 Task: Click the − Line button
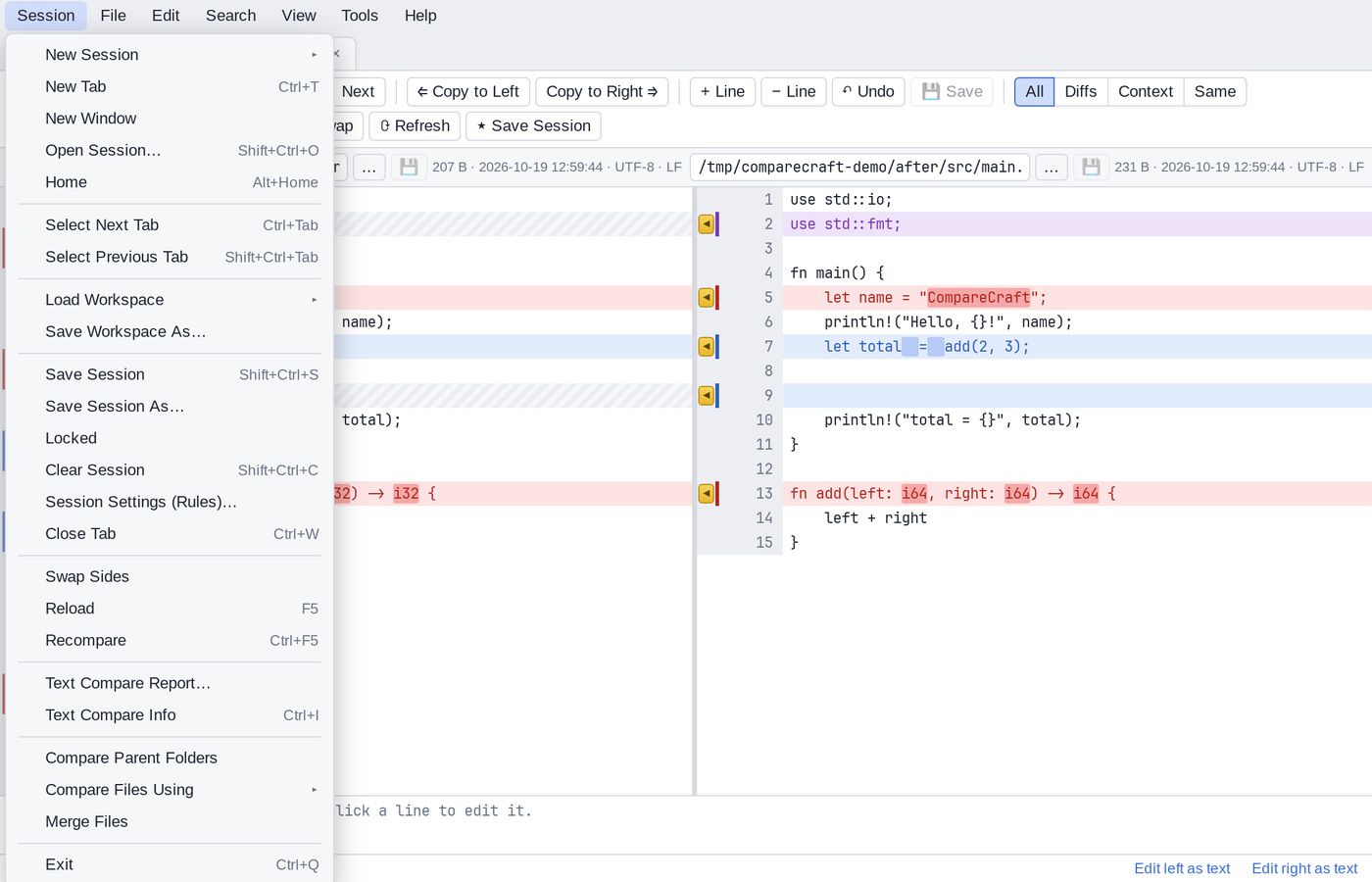pyautogui.click(x=794, y=92)
